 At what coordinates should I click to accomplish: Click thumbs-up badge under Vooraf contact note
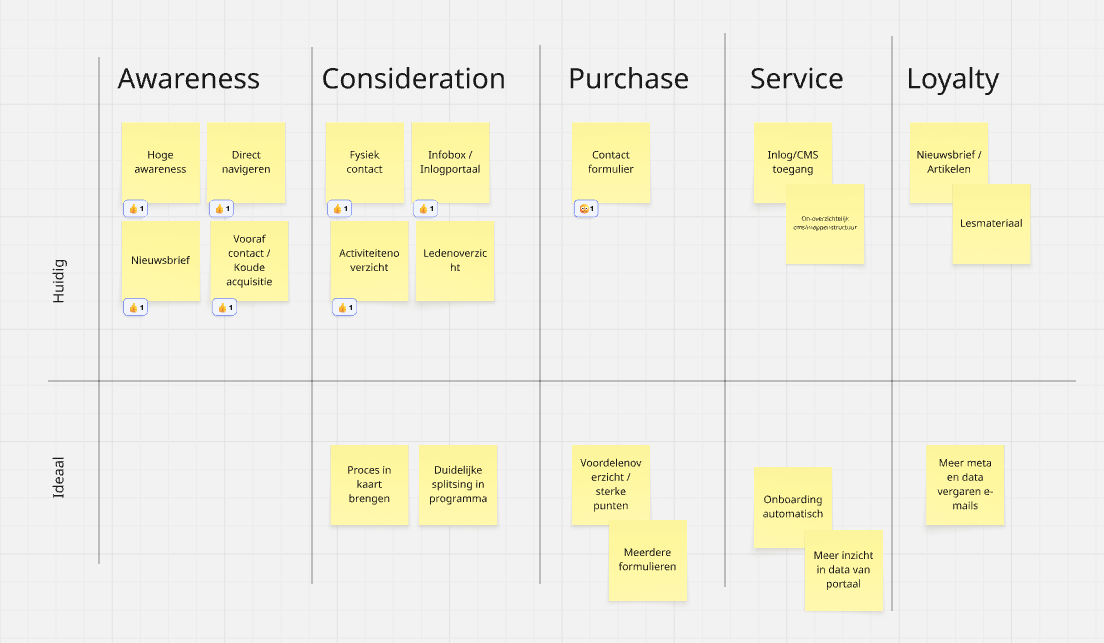point(224,307)
